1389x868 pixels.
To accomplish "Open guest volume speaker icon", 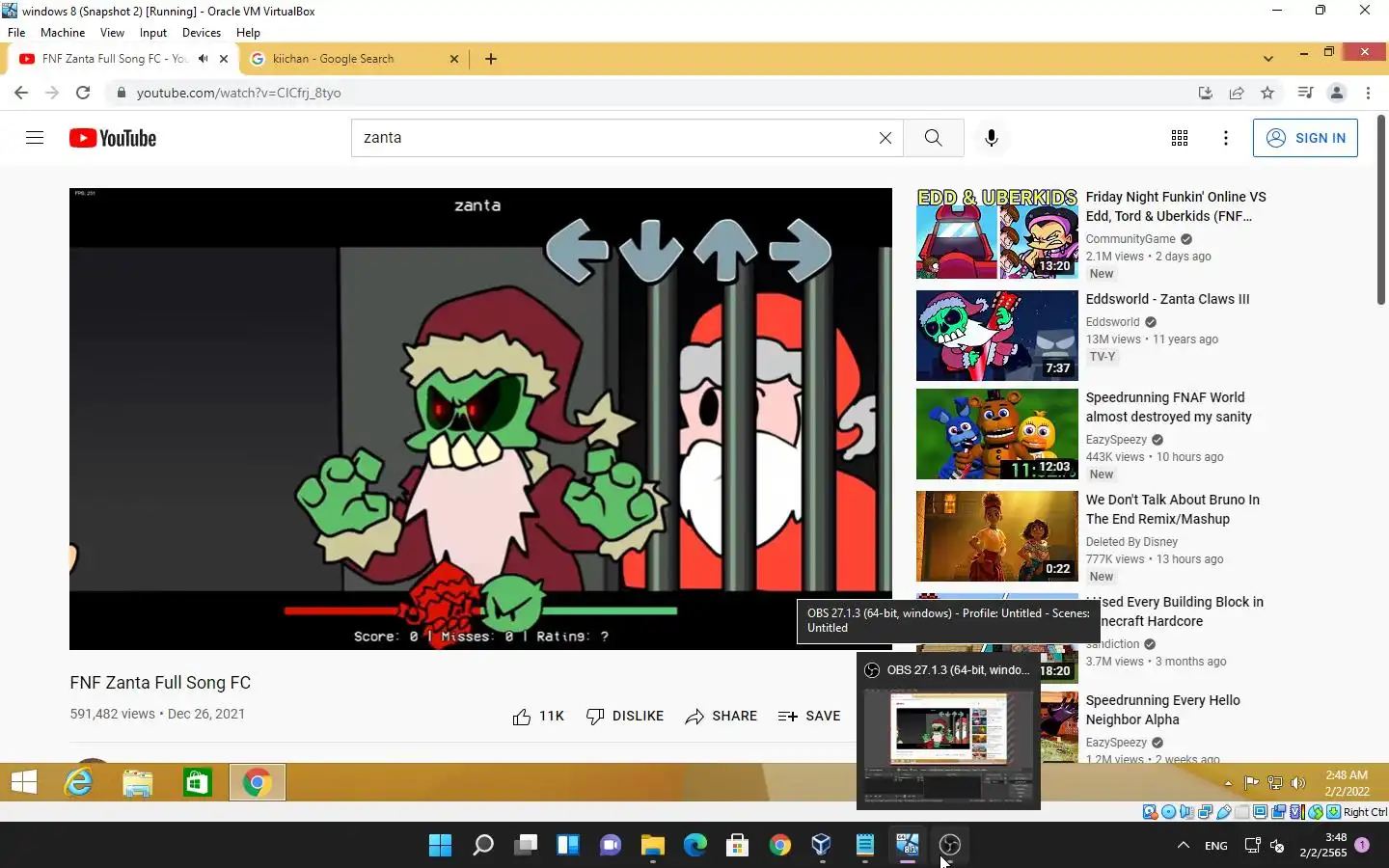I will tap(1298, 783).
